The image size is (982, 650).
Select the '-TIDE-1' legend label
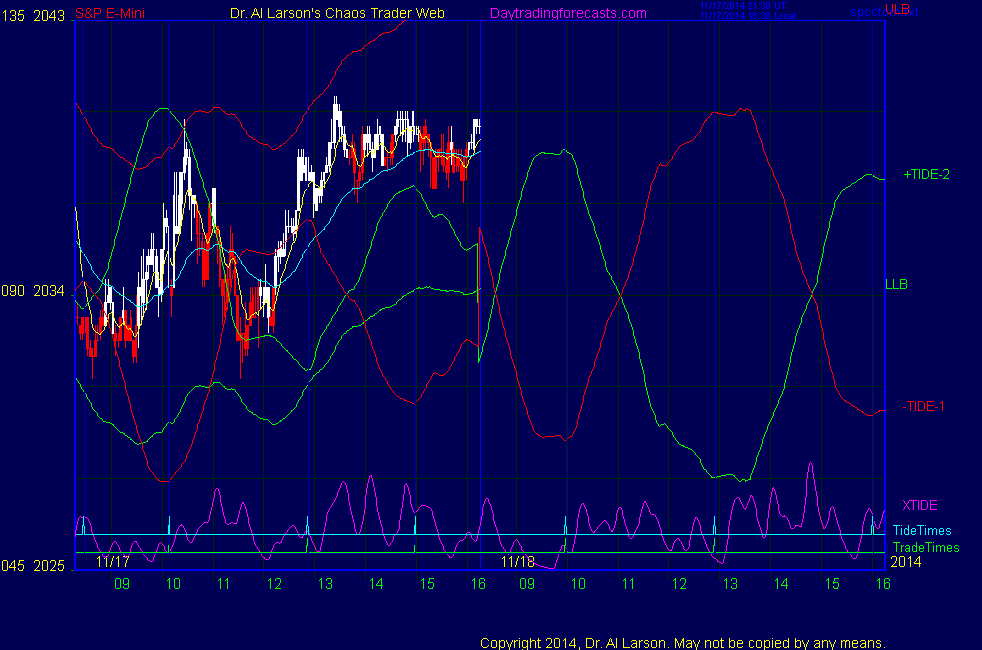click(923, 406)
